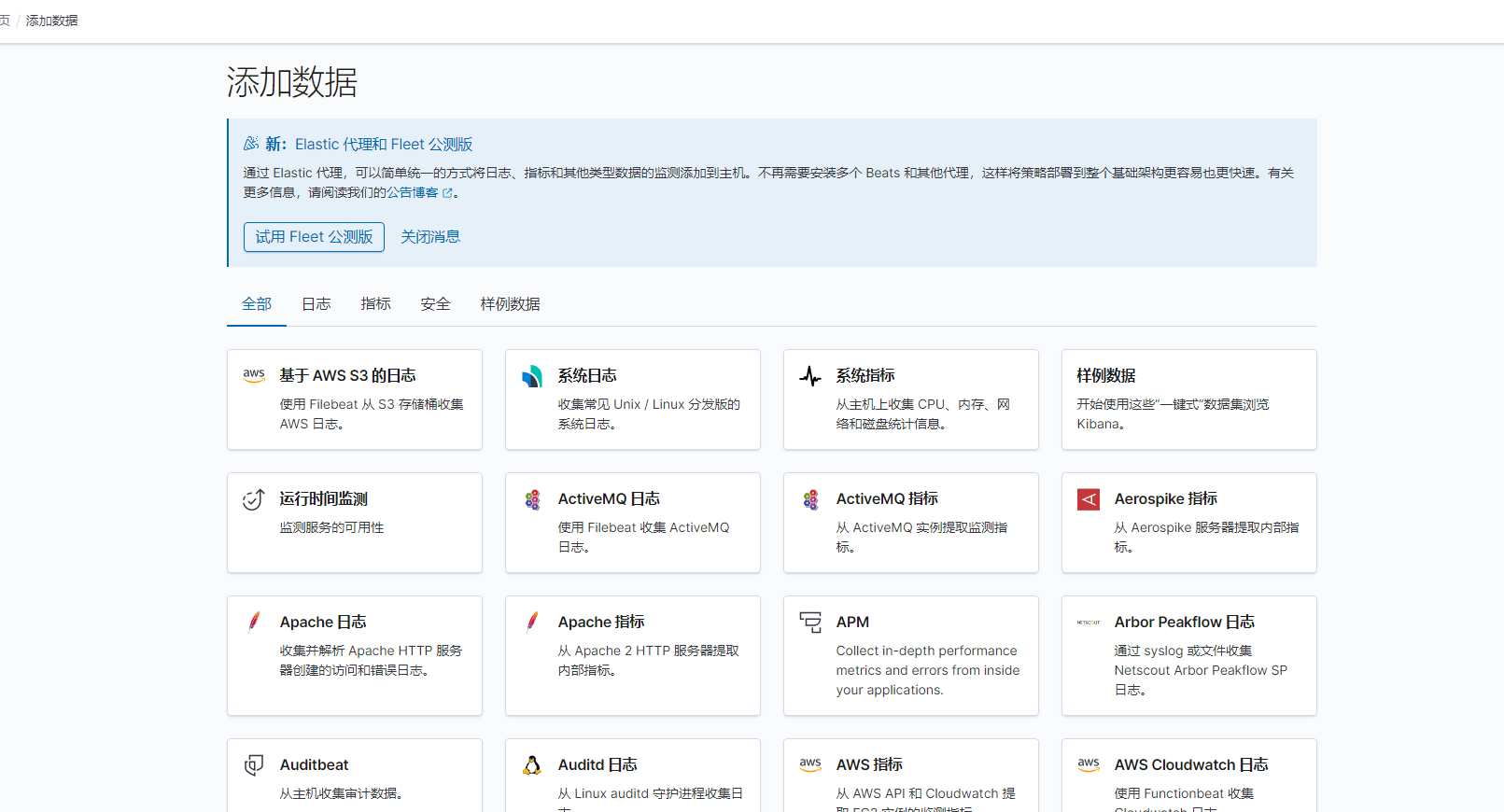
Task: Open the ActiveMQ 日志 card title
Action: [x=609, y=498]
